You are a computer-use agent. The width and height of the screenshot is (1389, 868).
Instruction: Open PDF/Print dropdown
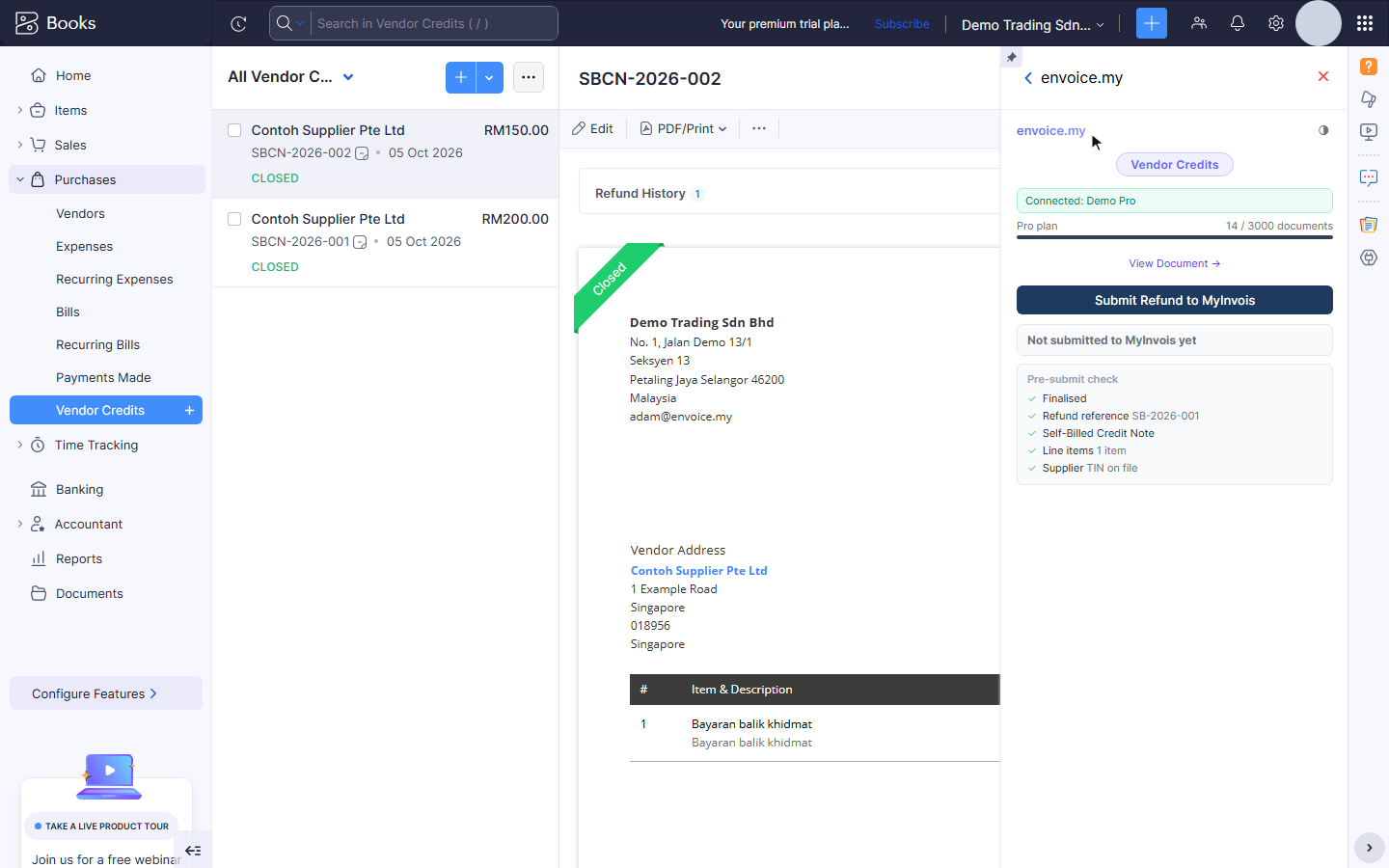click(x=683, y=128)
